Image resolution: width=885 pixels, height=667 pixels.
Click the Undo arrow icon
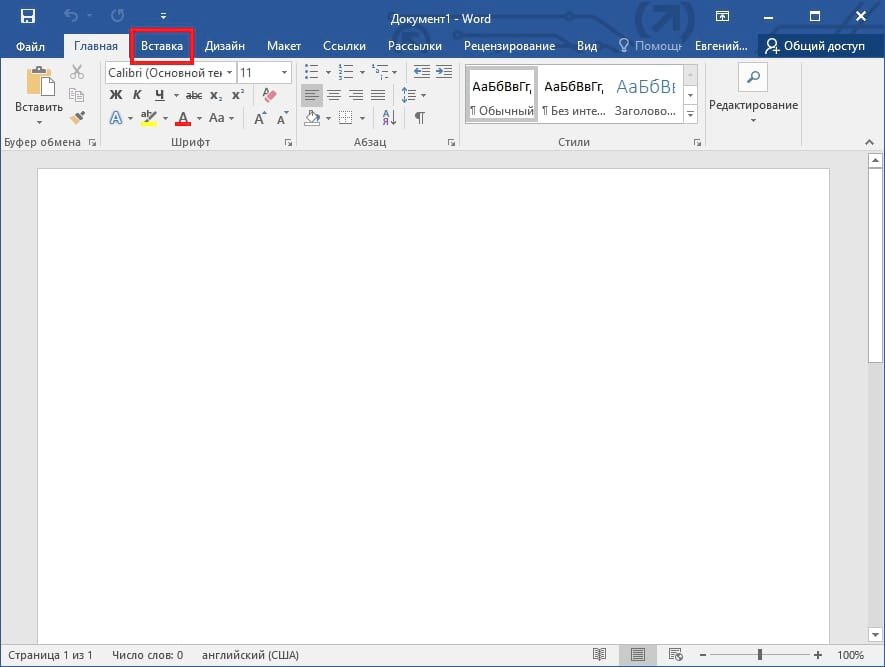[71, 16]
